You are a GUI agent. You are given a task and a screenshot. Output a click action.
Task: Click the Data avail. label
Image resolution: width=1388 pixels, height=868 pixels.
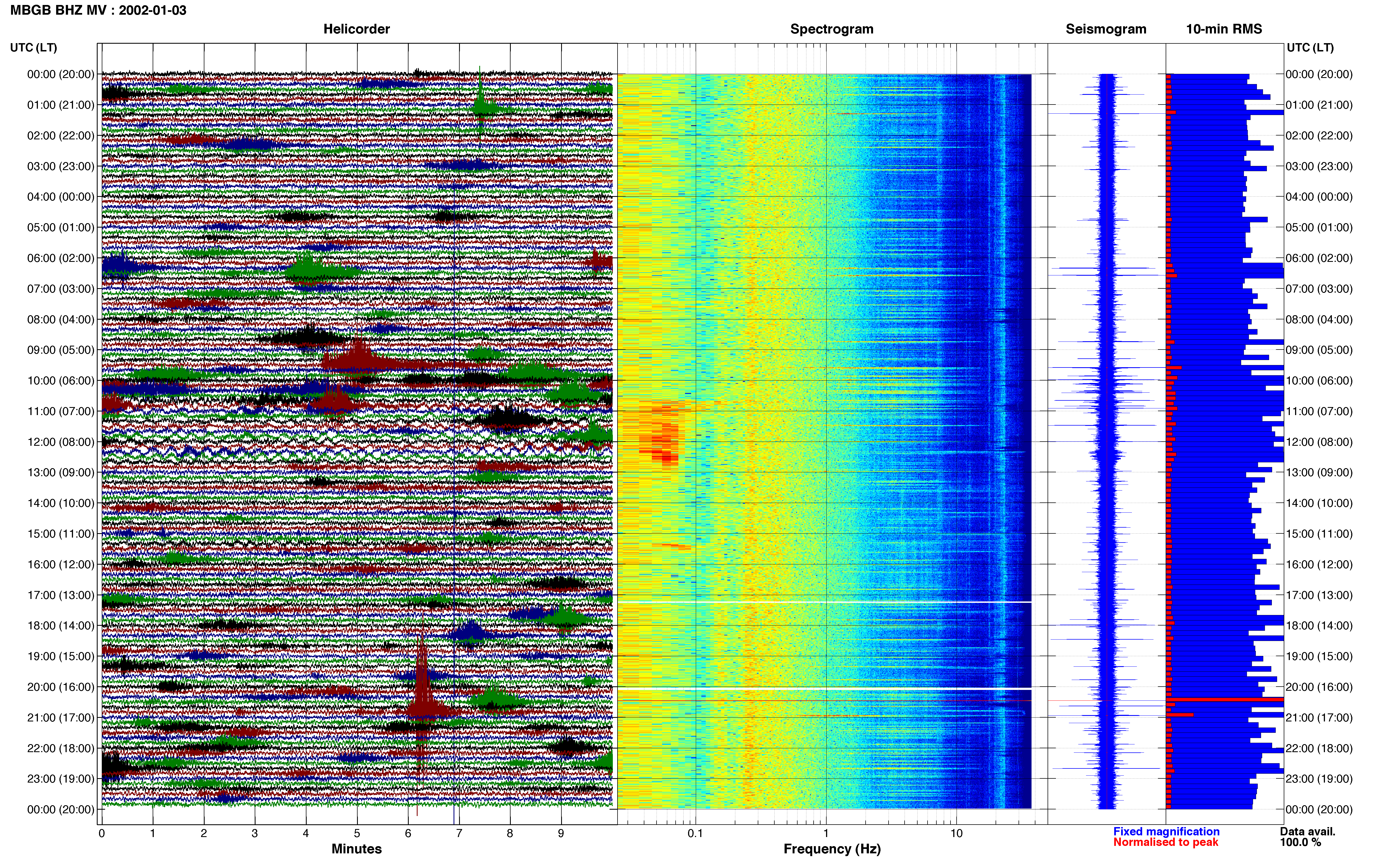pyautogui.click(x=1308, y=831)
